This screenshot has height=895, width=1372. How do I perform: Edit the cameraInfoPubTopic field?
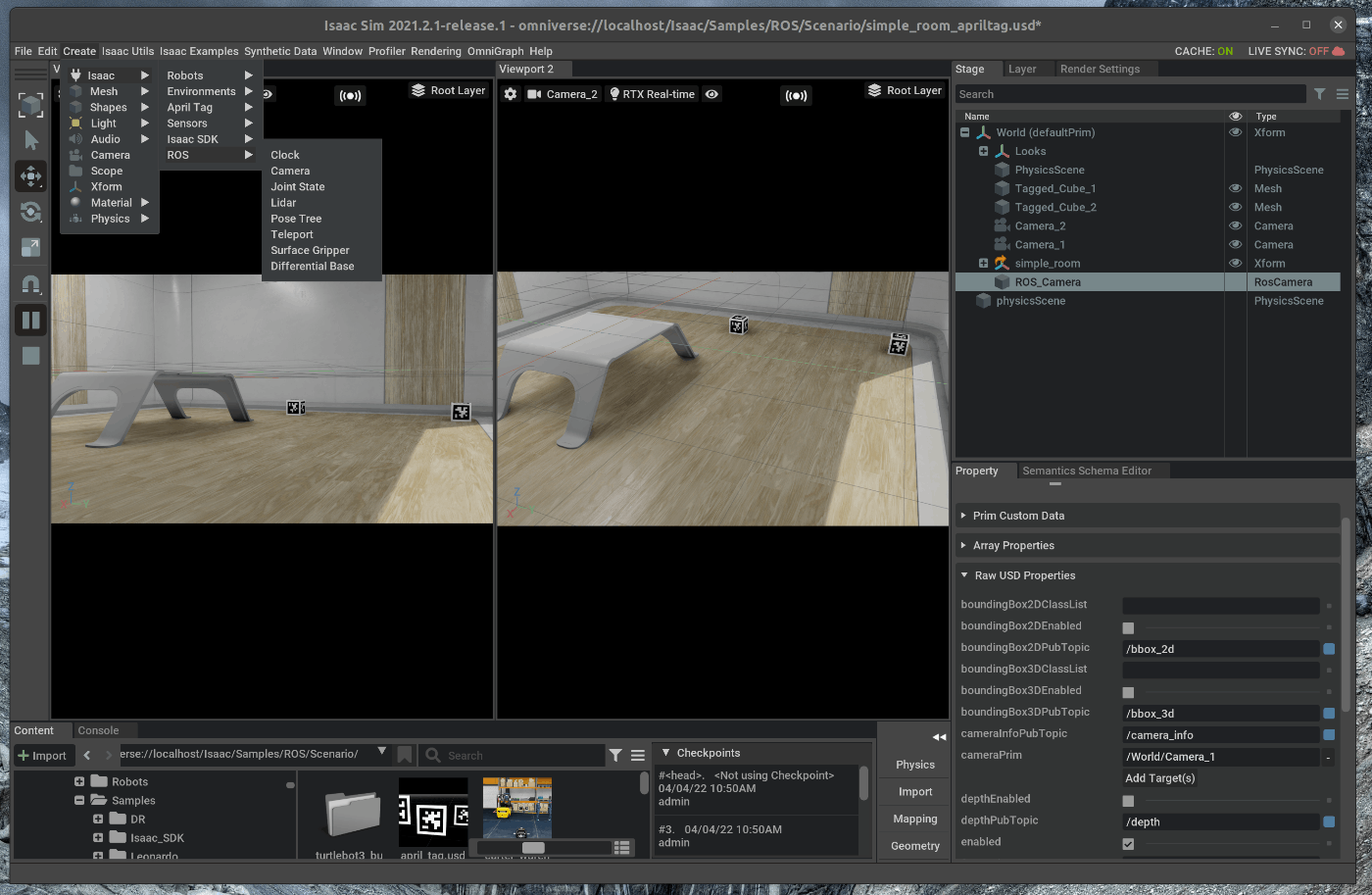point(1221,735)
